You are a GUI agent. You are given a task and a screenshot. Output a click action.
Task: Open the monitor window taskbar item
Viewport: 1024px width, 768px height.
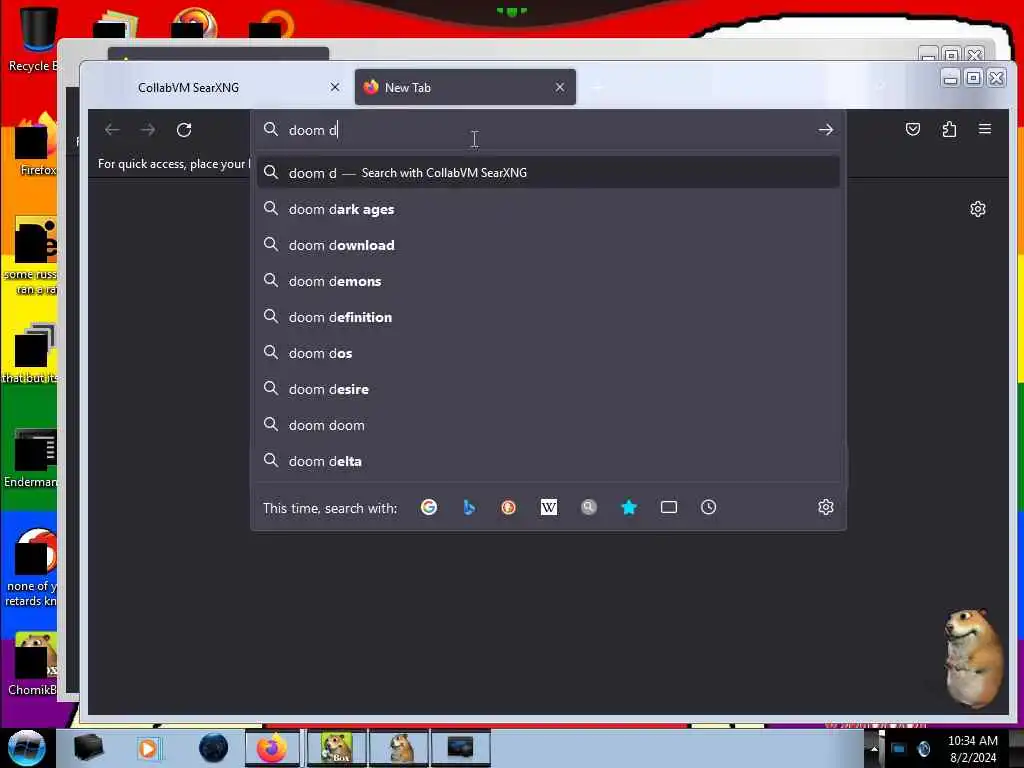[460, 748]
